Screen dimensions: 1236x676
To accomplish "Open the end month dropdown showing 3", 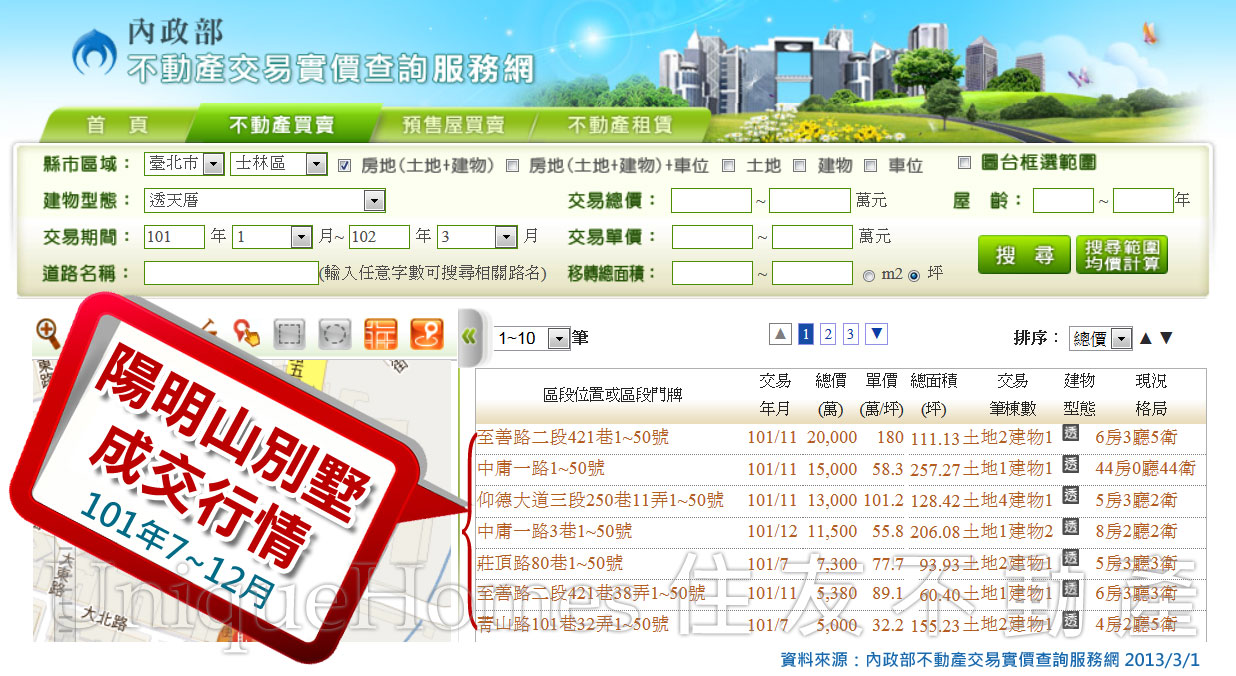I will pyautogui.click(x=478, y=237).
